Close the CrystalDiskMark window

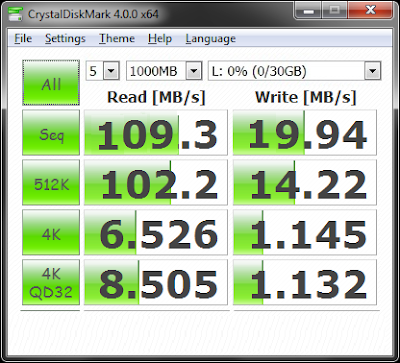pyautogui.click(x=370, y=11)
